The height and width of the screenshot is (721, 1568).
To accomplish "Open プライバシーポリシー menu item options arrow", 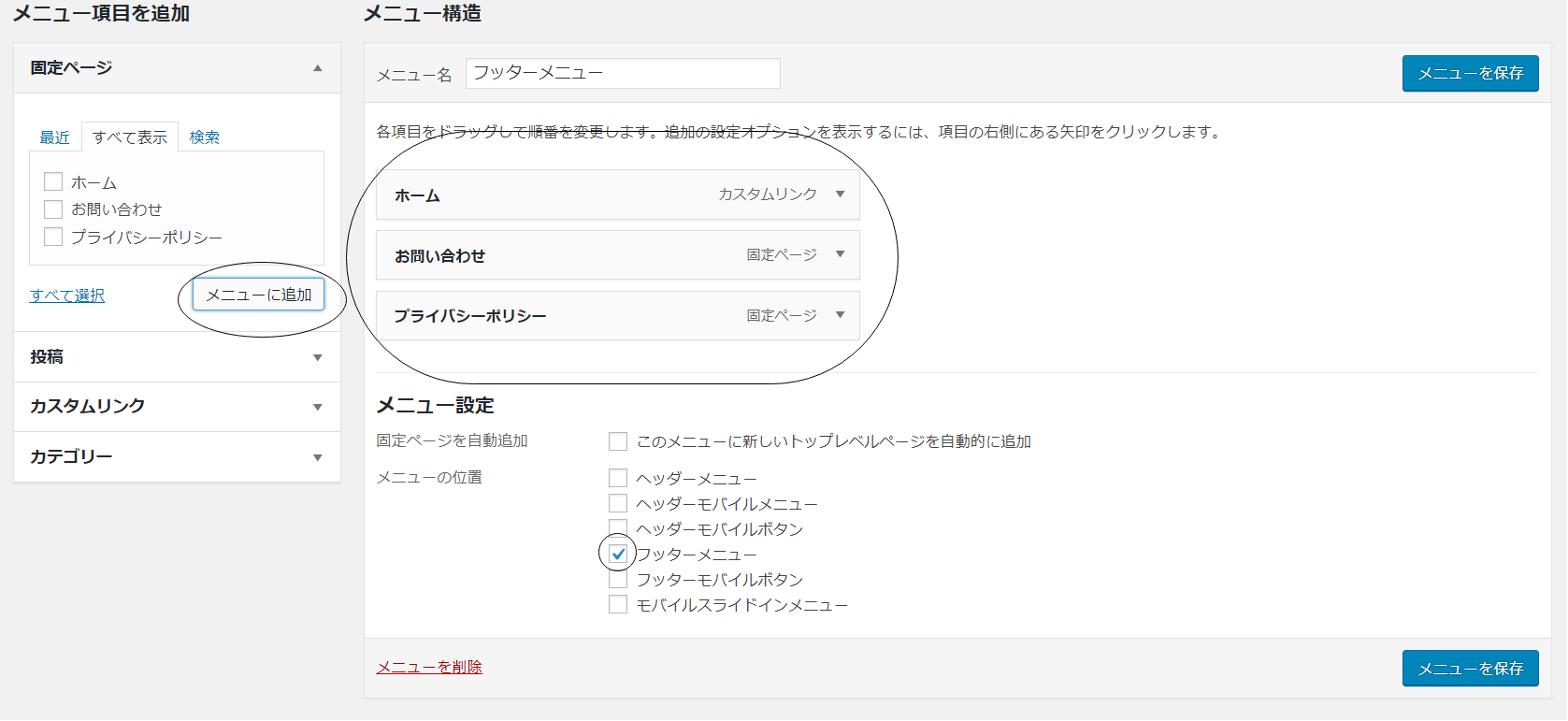I will point(840,315).
